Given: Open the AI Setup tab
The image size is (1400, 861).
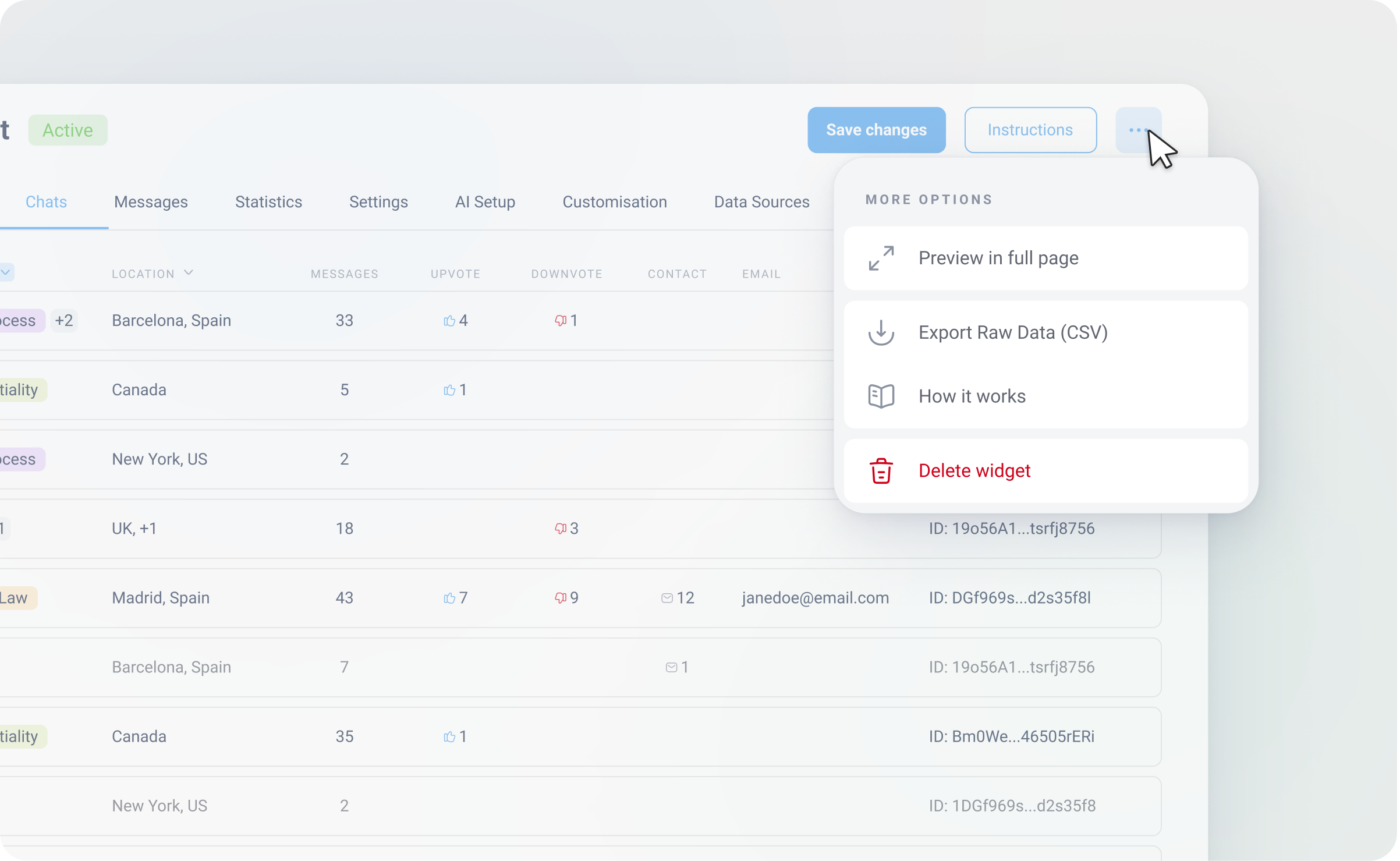Looking at the screenshot, I should pos(485,202).
